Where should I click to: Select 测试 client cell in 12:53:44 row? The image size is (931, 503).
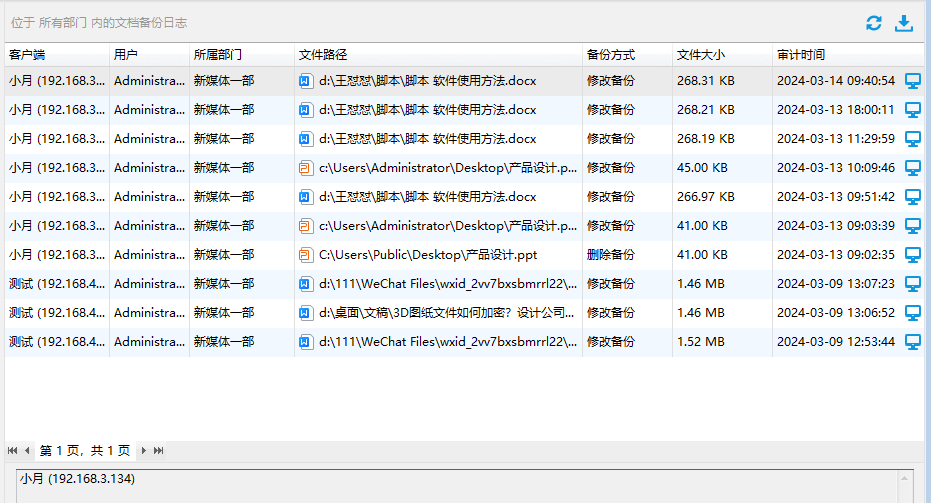coord(57,342)
